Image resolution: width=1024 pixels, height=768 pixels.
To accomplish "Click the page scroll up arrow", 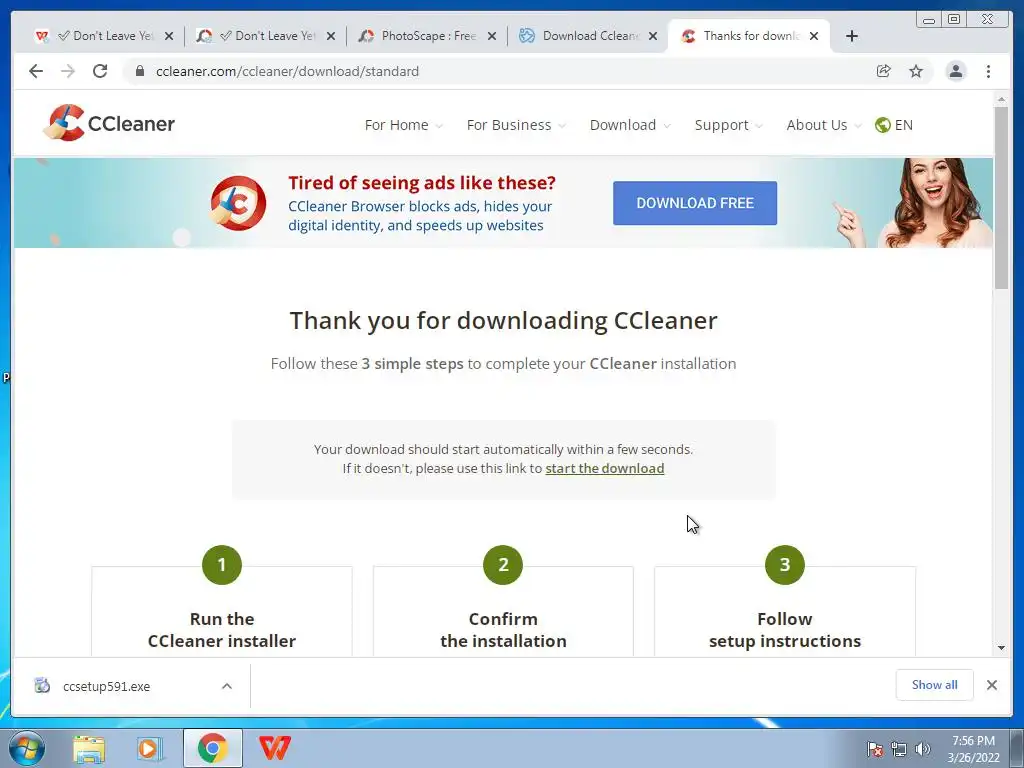I will coord(1001,99).
